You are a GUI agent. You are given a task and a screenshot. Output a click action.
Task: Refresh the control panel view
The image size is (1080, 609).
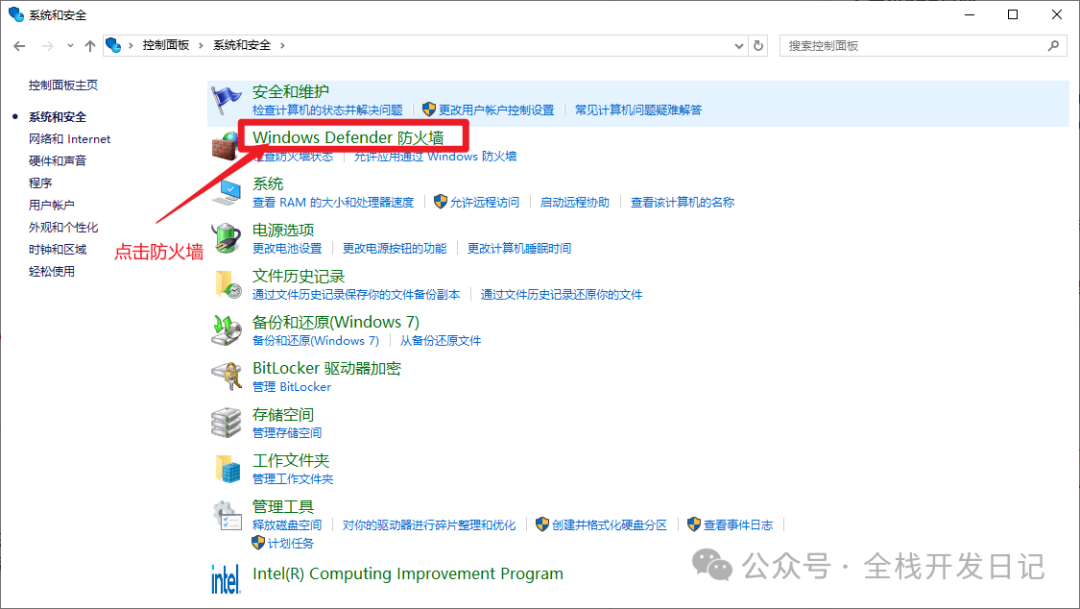(758, 45)
